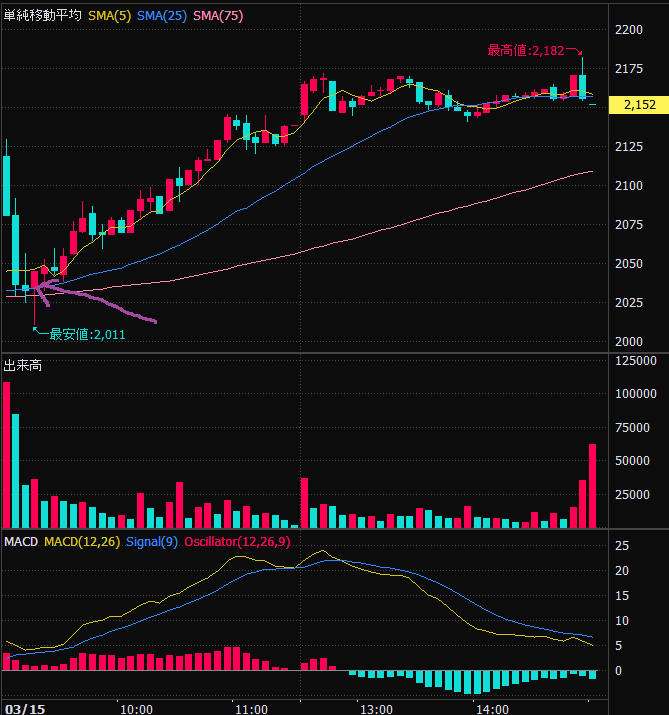Click the 2100 price axis label
669x715 pixels.
pyautogui.click(x=628, y=186)
